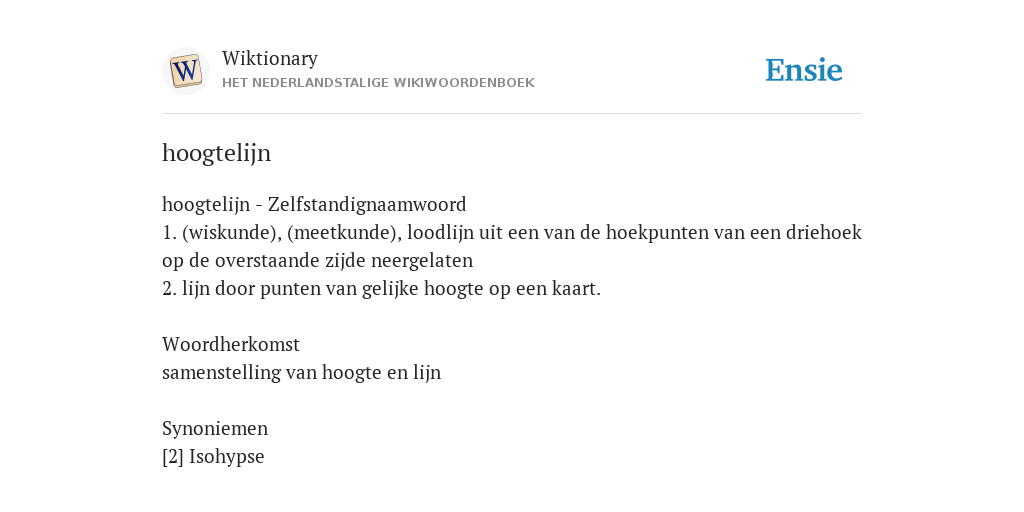Viewport: 1024px width, 512px height.
Task: Click the synonym 'Isohypse'
Action: [227, 457]
